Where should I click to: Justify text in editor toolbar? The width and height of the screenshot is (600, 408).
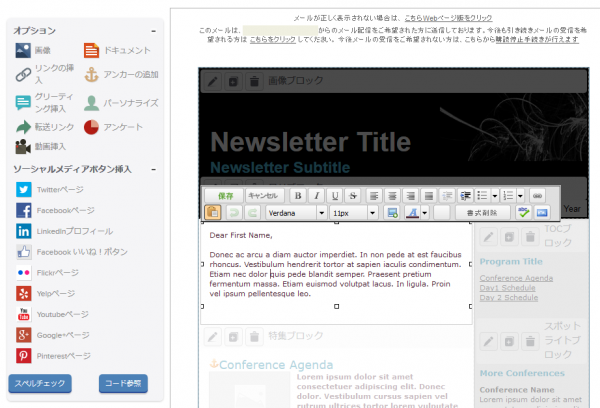429,196
